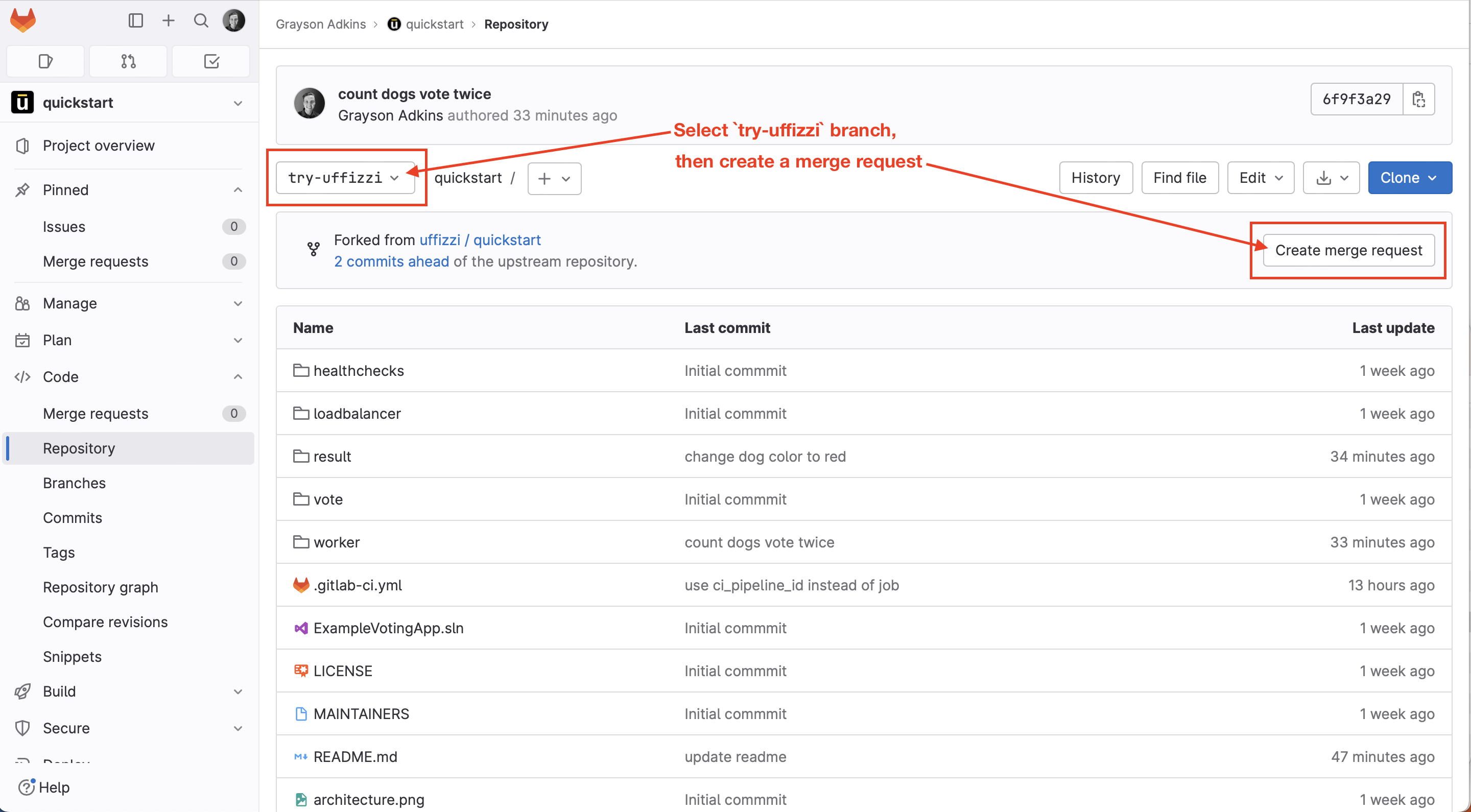
Task: Open the Clone dropdown
Action: 1409,178
